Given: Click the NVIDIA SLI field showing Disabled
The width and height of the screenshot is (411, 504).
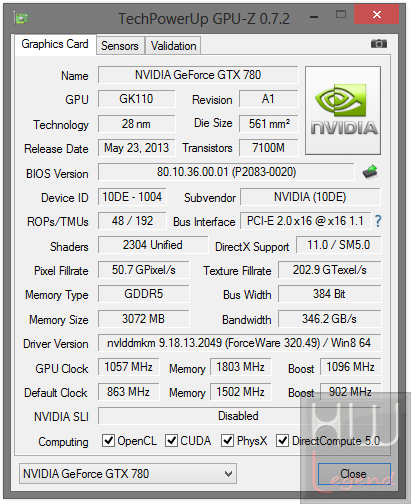Looking at the screenshot, I should pos(239,416).
